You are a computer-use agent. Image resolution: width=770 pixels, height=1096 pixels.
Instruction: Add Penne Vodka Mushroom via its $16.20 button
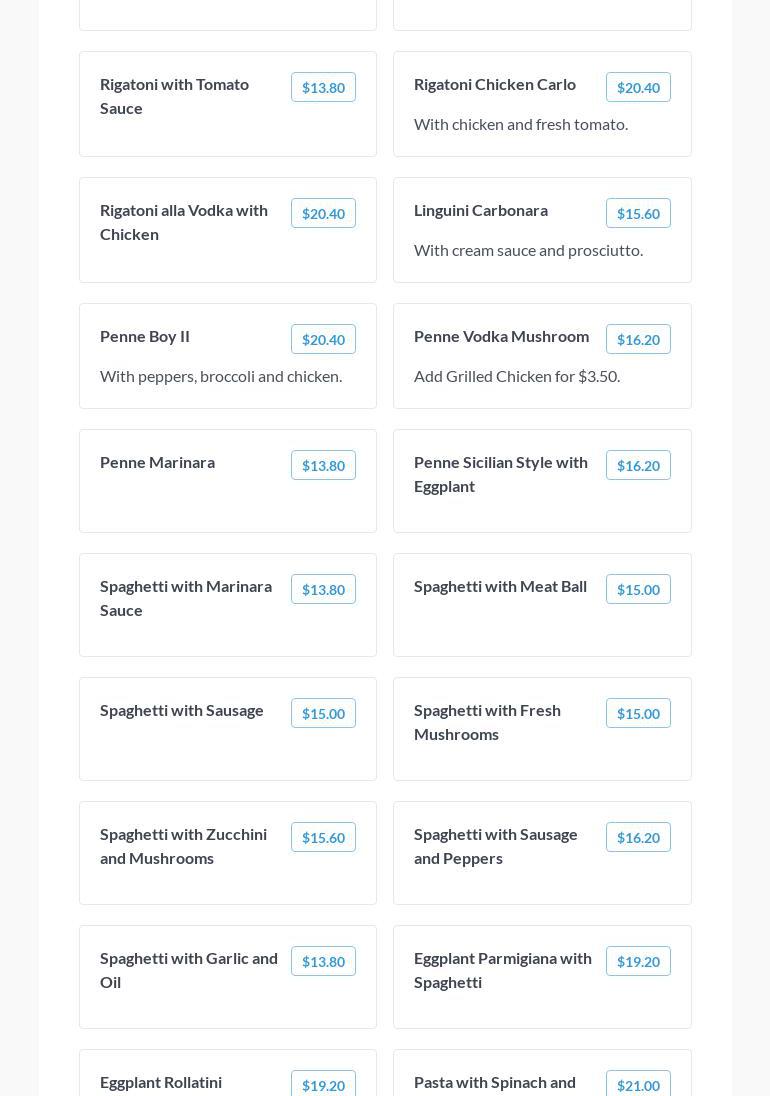click(x=638, y=340)
